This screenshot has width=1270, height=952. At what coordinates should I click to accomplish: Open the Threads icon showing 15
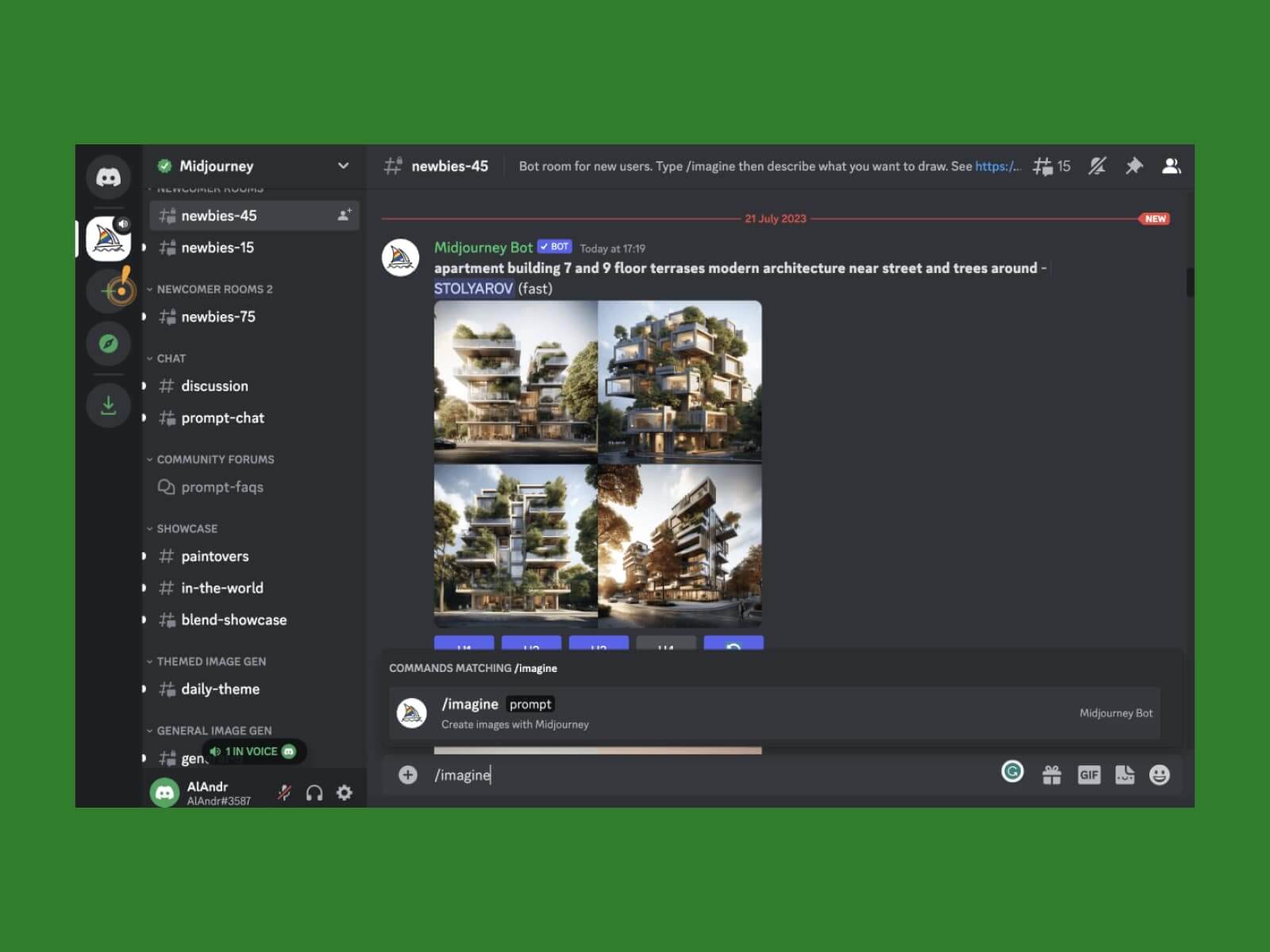[1052, 166]
